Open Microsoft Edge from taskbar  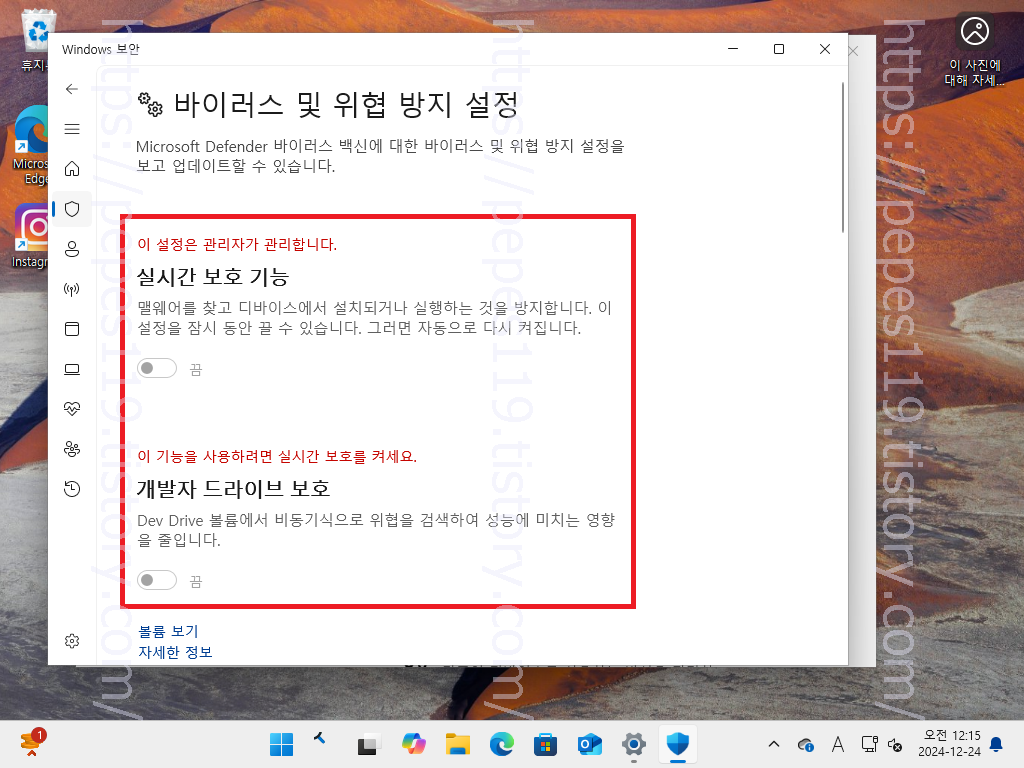502,744
